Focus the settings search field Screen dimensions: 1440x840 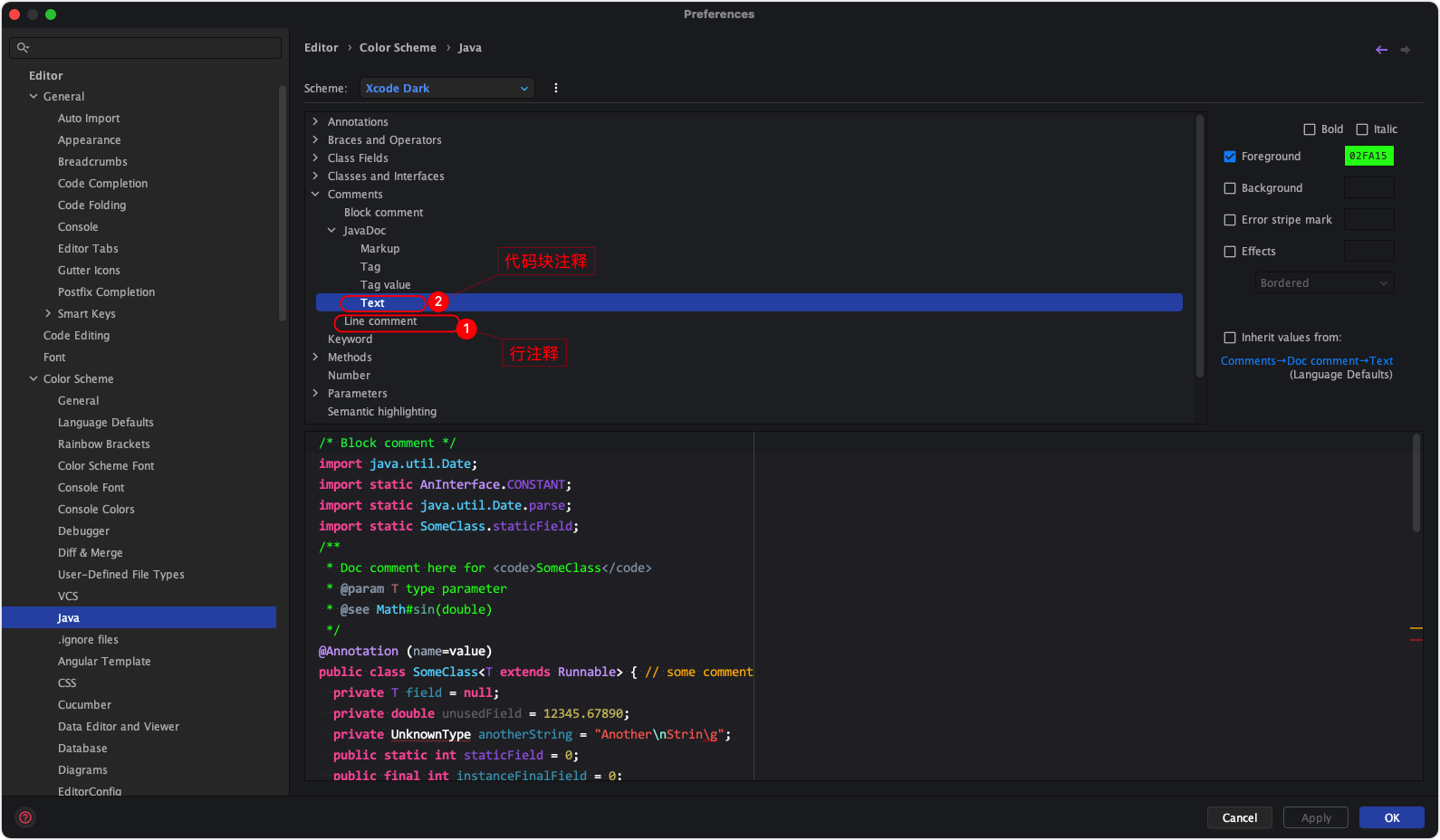pos(146,48)
